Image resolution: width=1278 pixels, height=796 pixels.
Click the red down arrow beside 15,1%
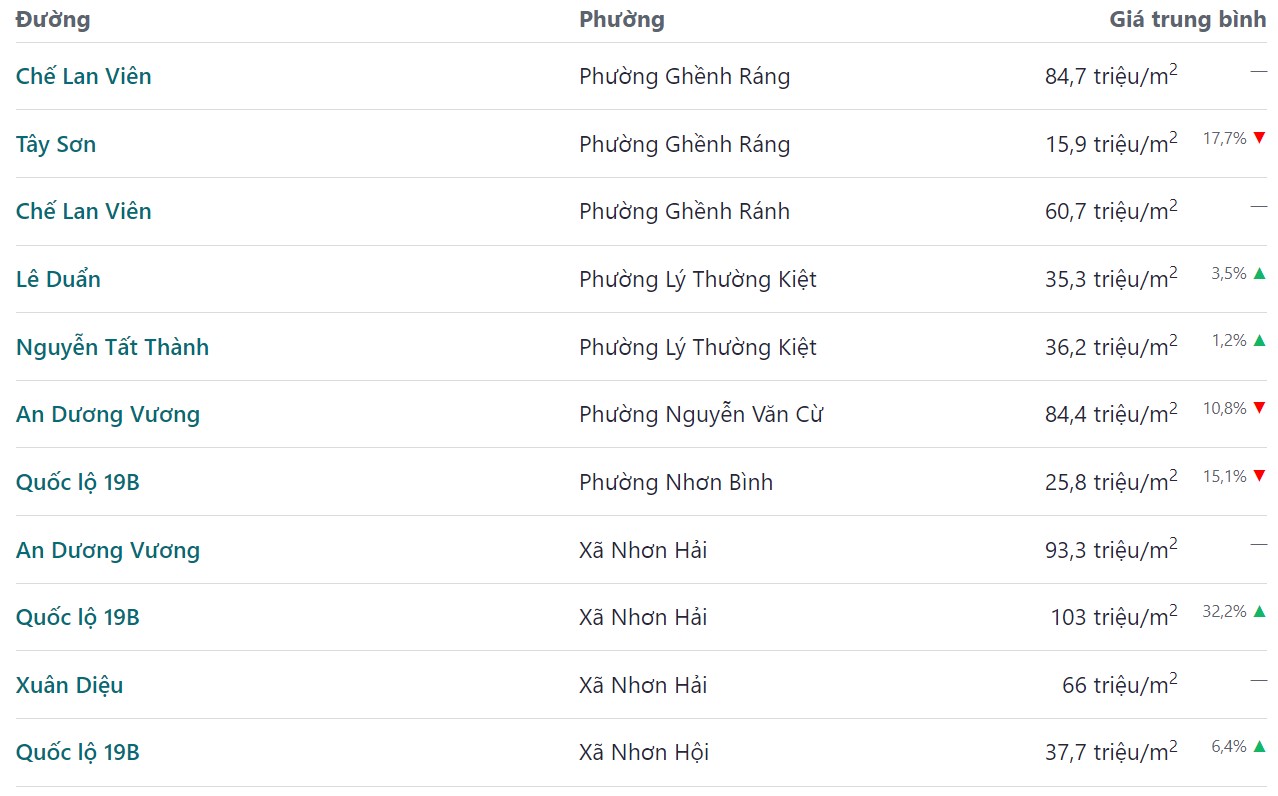pyautogui.click(x=1259, y=476)
